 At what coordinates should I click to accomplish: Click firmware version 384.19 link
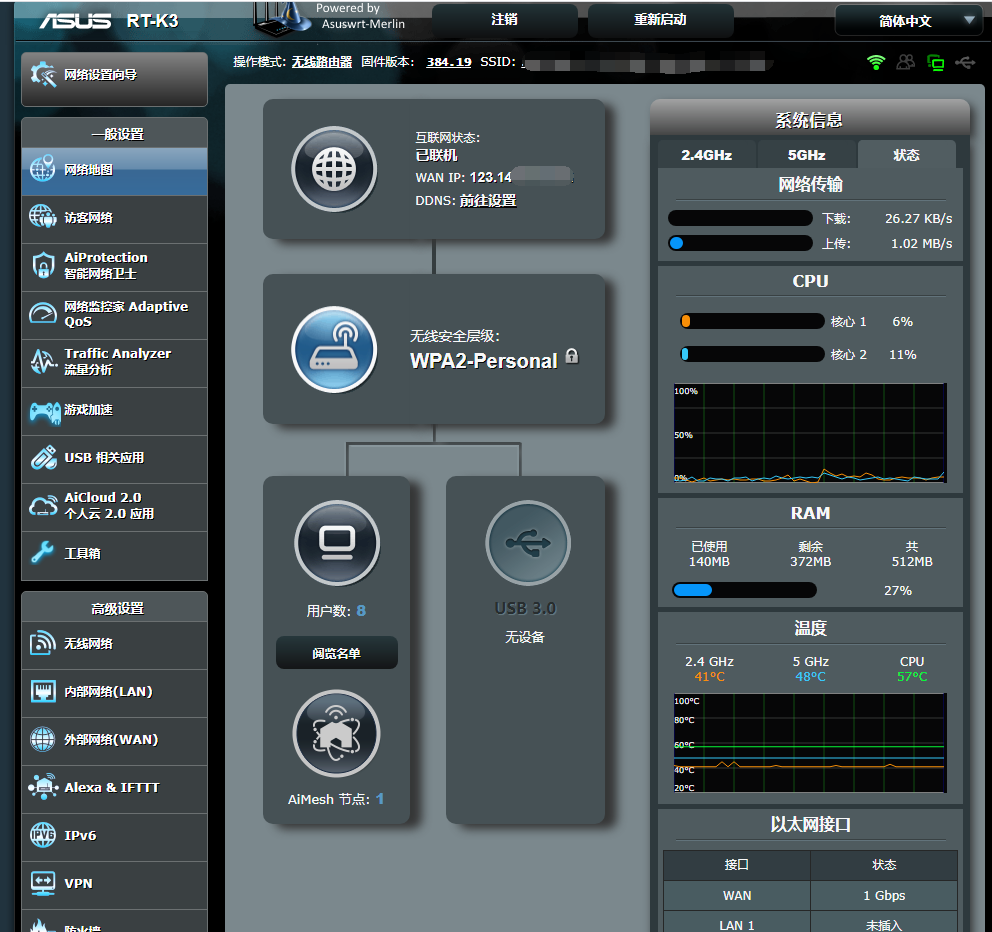tap(449, 62)
